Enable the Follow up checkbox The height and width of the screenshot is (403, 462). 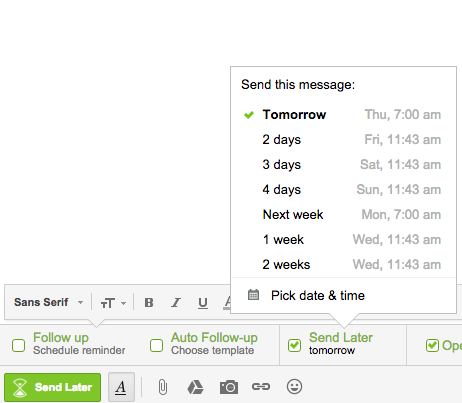click(18, 345)
